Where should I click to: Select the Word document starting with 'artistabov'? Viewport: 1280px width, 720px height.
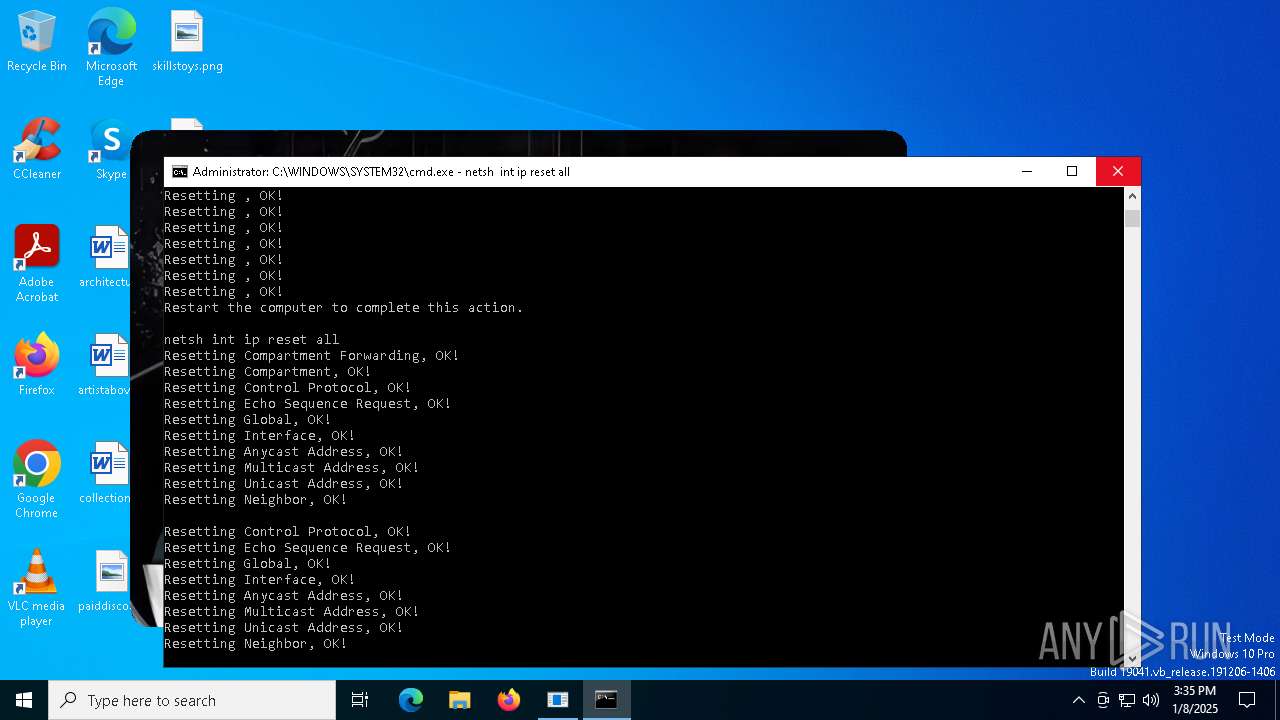click(x=106, y=366)
